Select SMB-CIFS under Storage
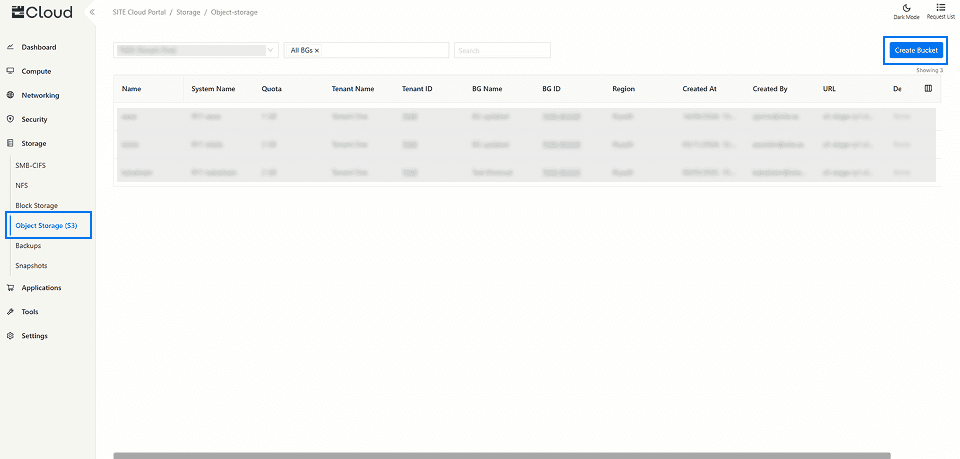Screen dimensions: 960x459 33,165
